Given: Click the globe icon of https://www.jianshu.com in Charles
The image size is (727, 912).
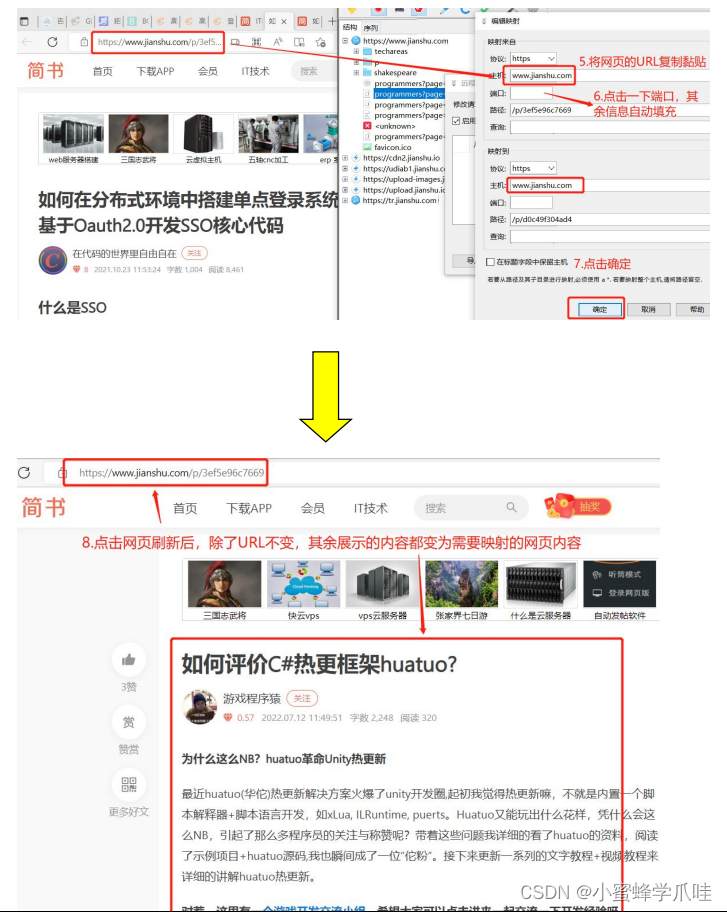Looking at the screenshot, I should click(356, 41).
